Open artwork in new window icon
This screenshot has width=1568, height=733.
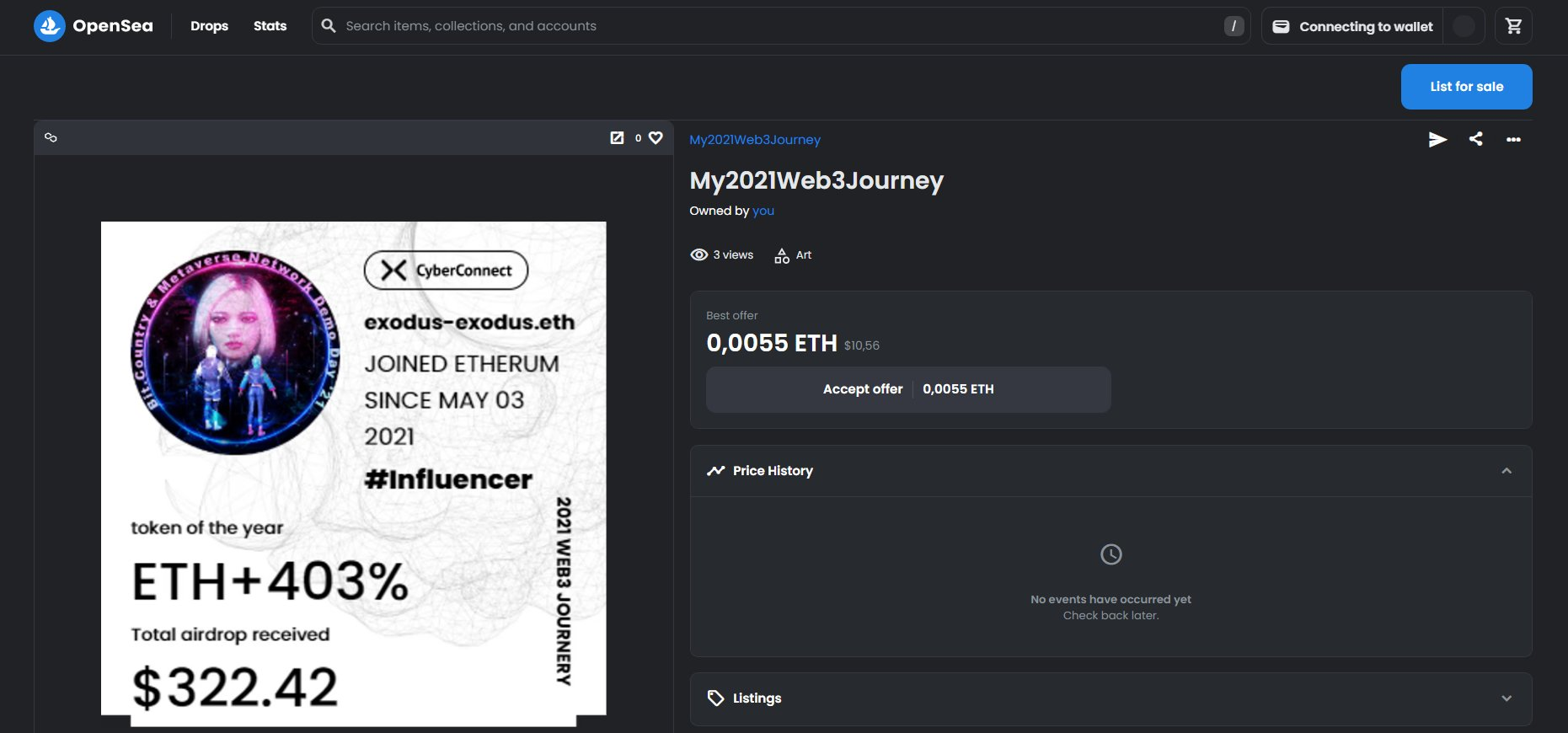point(617,137)
